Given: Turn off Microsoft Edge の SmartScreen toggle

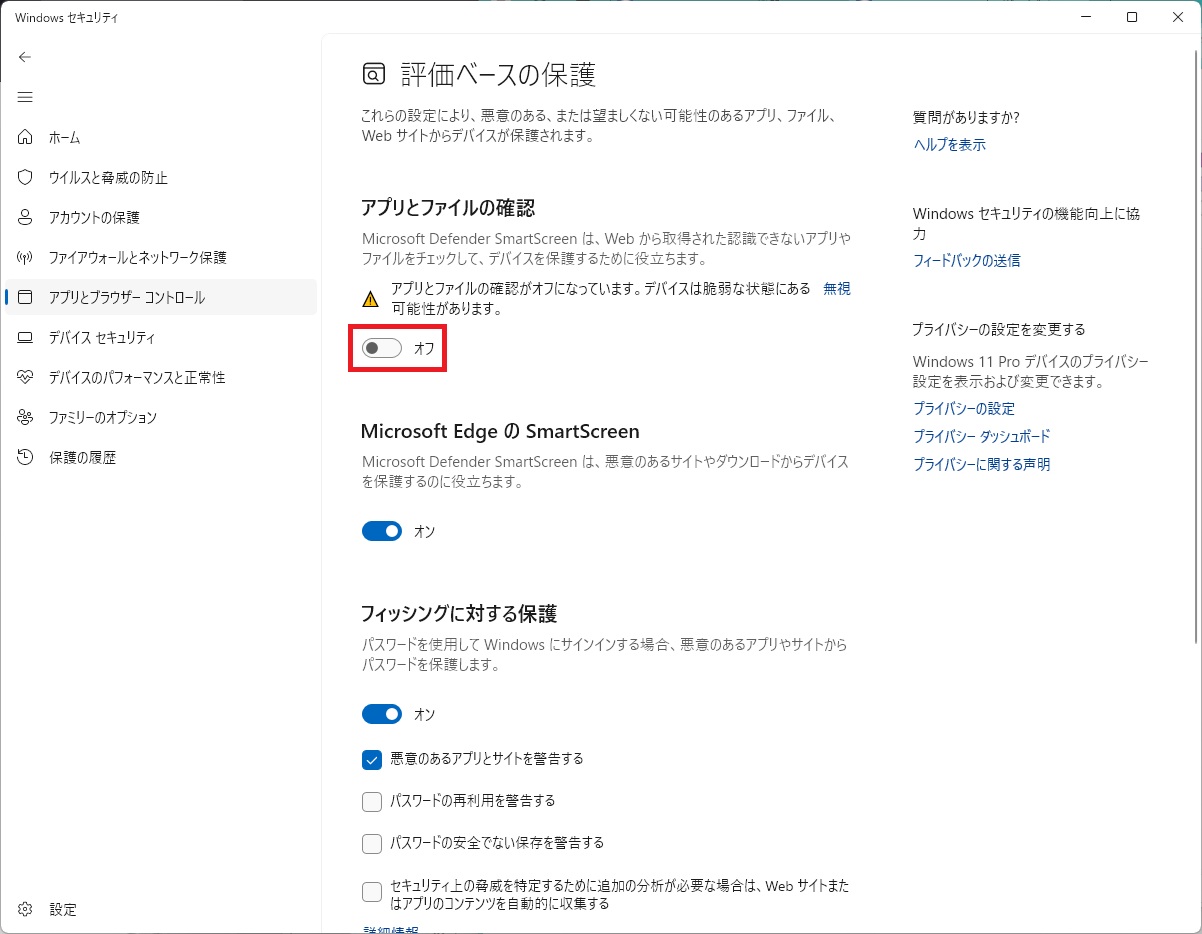Looking at the screenshot, I should (382, 531).
